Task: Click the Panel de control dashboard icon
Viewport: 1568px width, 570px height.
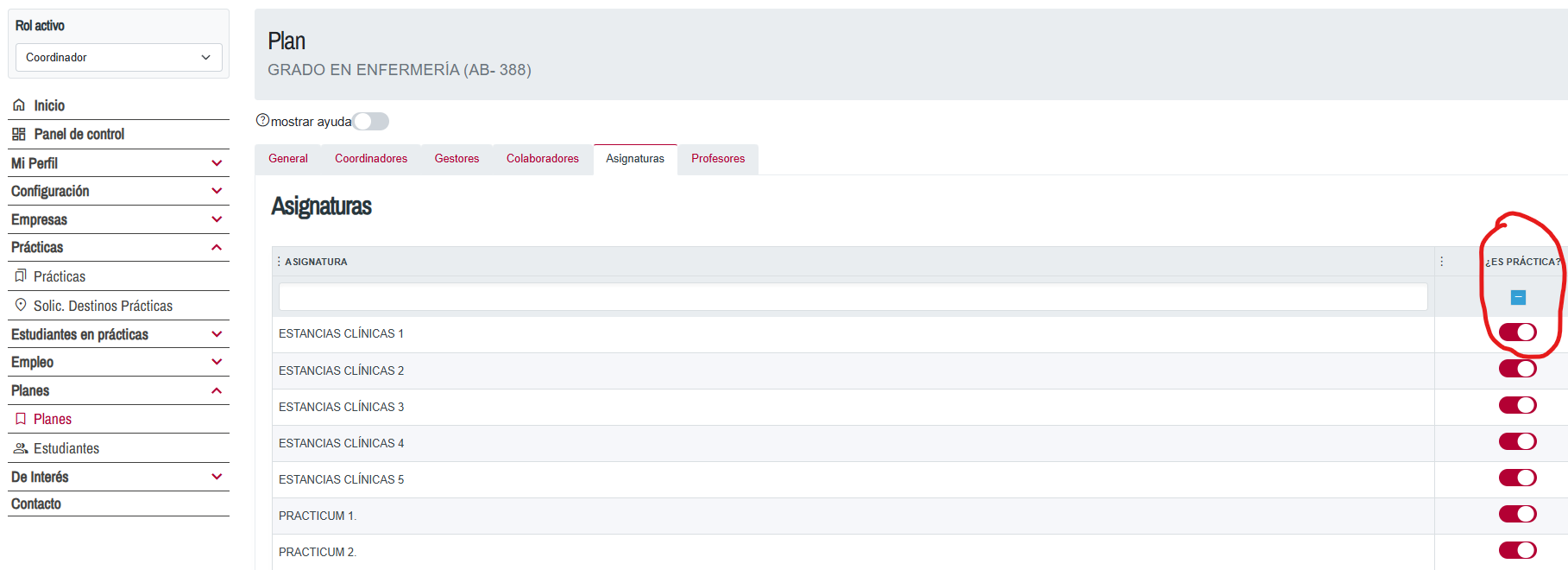Action: (19, 134)
